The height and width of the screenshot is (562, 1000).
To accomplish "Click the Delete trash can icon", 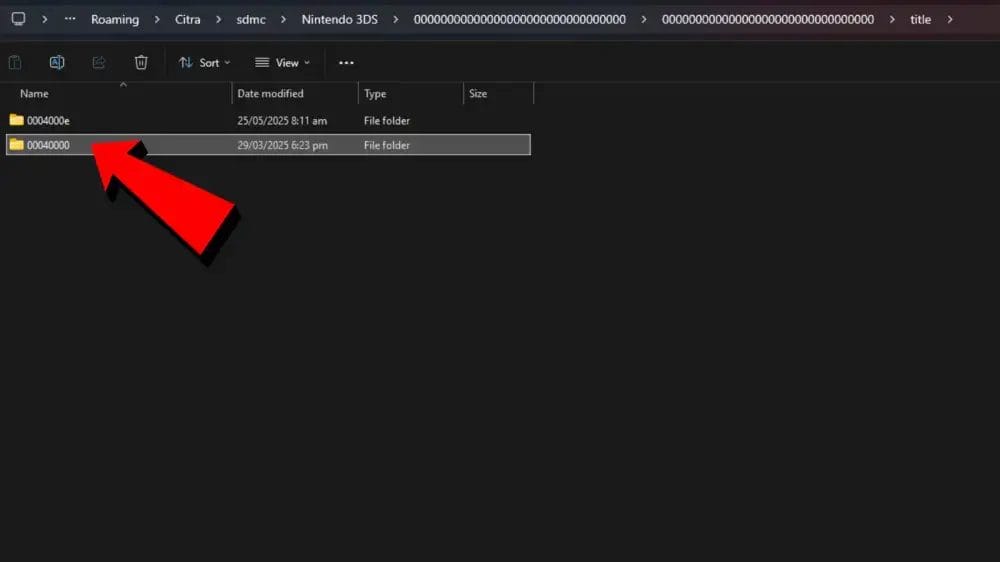I will coord(141,62).
